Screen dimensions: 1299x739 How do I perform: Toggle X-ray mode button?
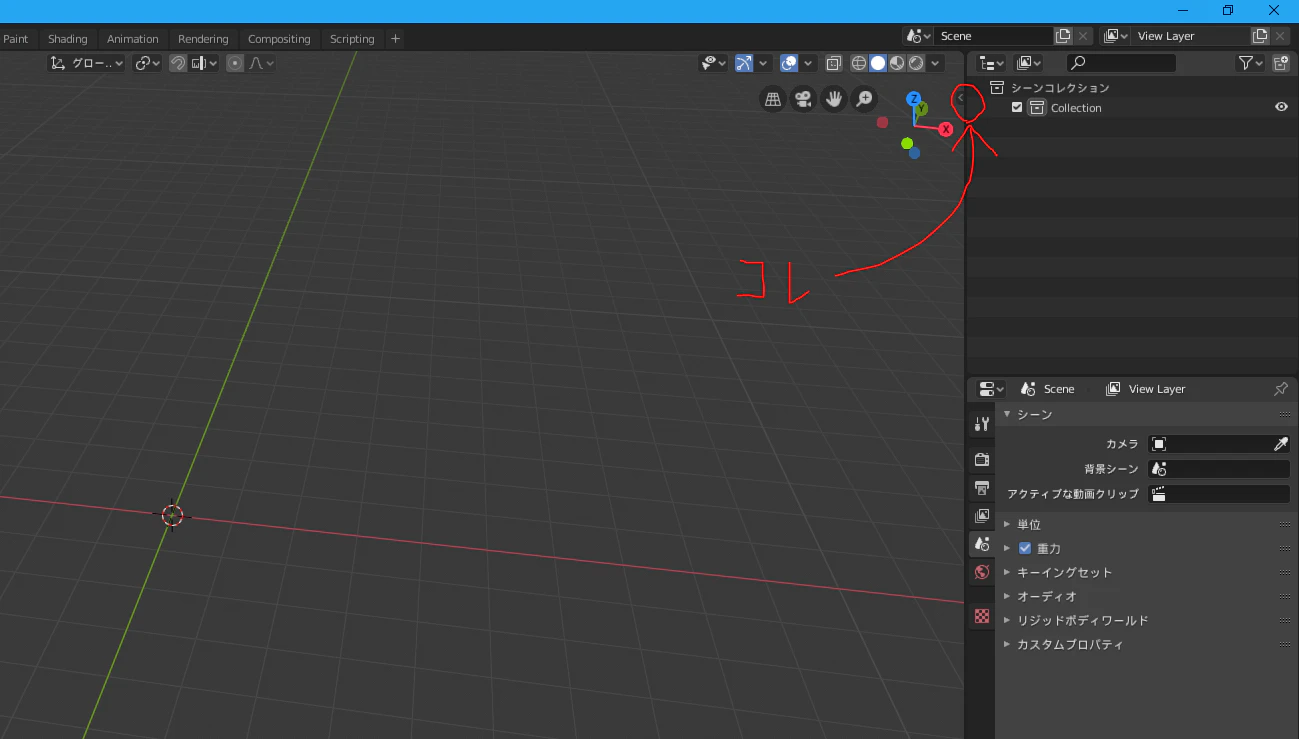point(833,63)
